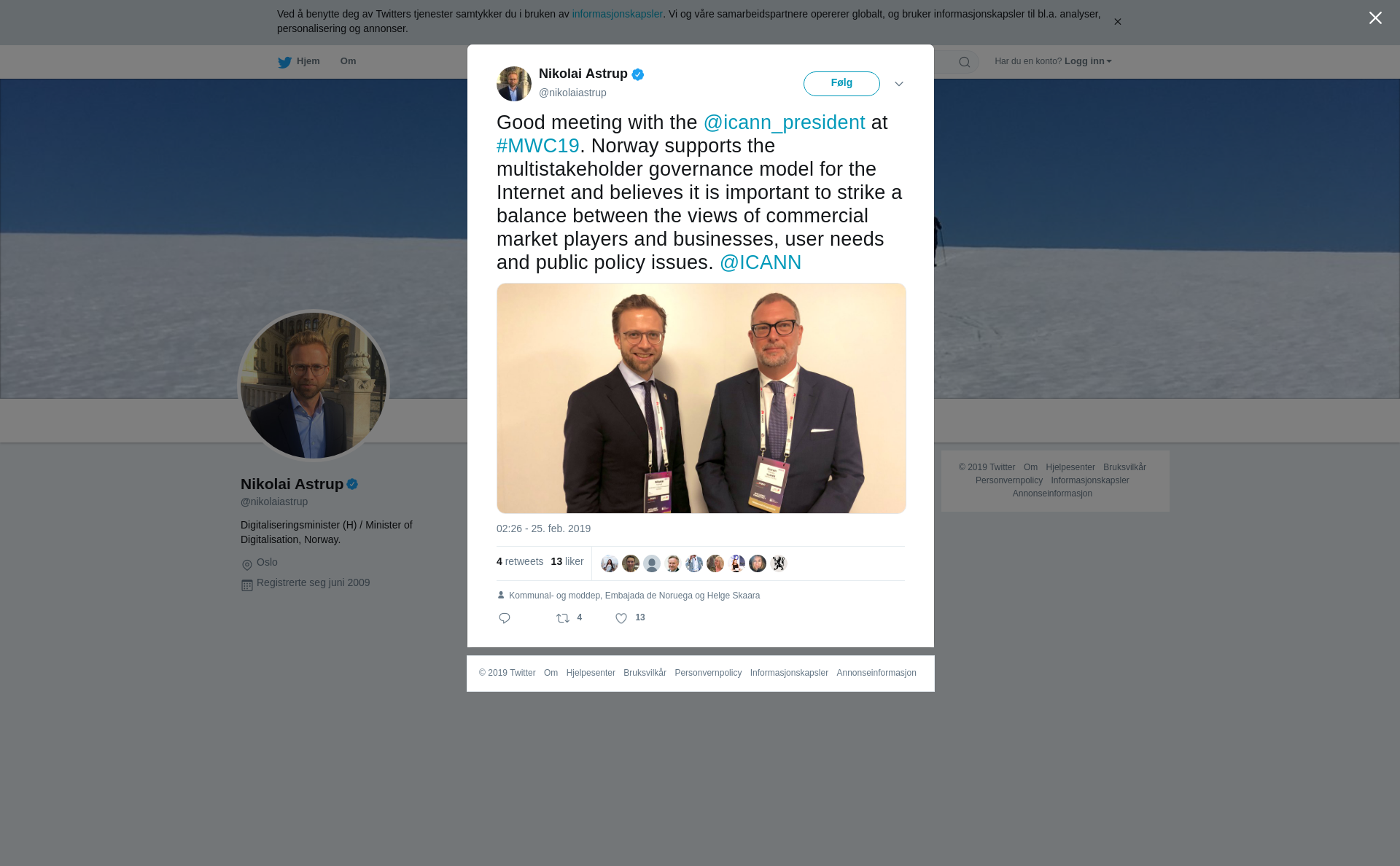View the 13 liker list
Viewport: 1400px width, 866px height.
point(567,561)
